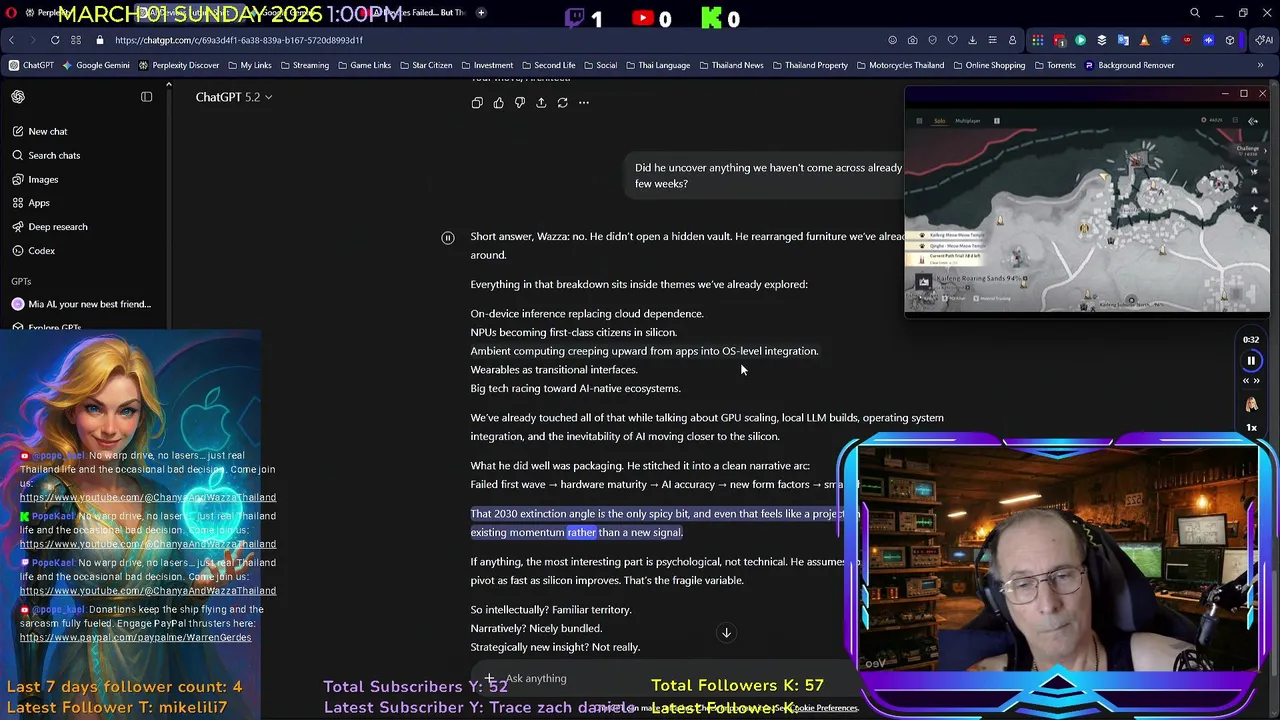The height and width of the screenshot is (720, 1280).
Task: Select the Solo tab in game window
Action: coord(939,121)
